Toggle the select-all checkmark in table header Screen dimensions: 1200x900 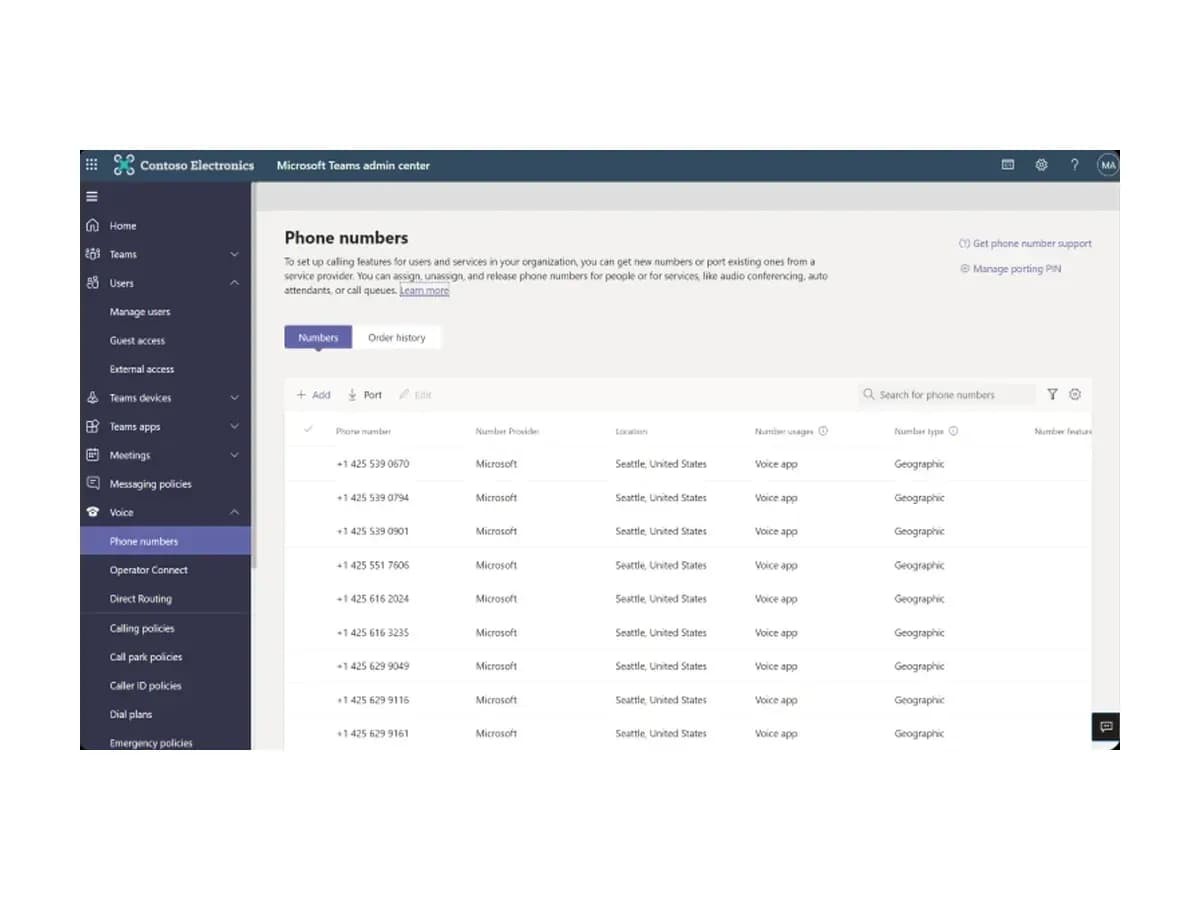point(308,429)
